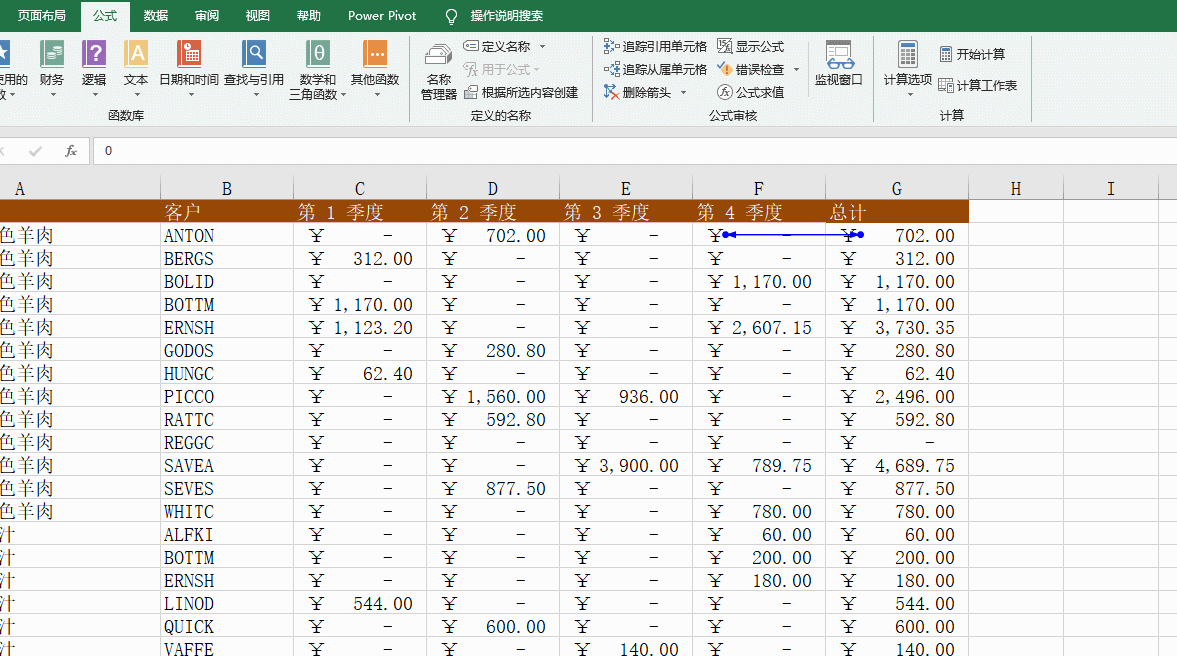Expand the 计算选项 dropdown arrow
This screenshot has width=1177, height=656.
[910, 95]
